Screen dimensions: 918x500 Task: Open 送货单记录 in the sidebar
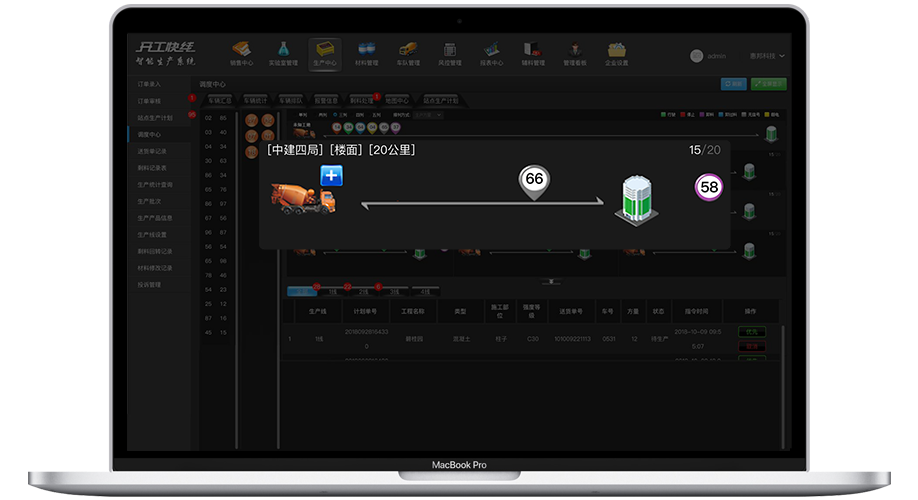click(153, 151)
